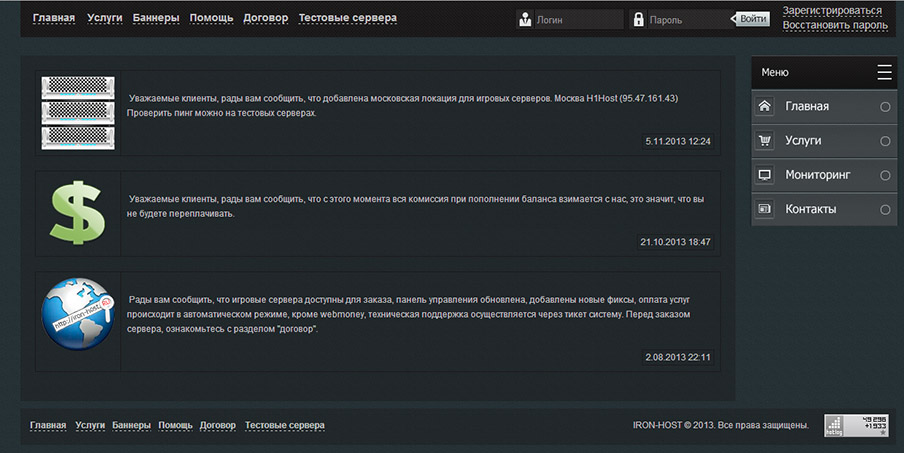Click the Восстановить пароль link
904x453 pixels.
(834, 25)
